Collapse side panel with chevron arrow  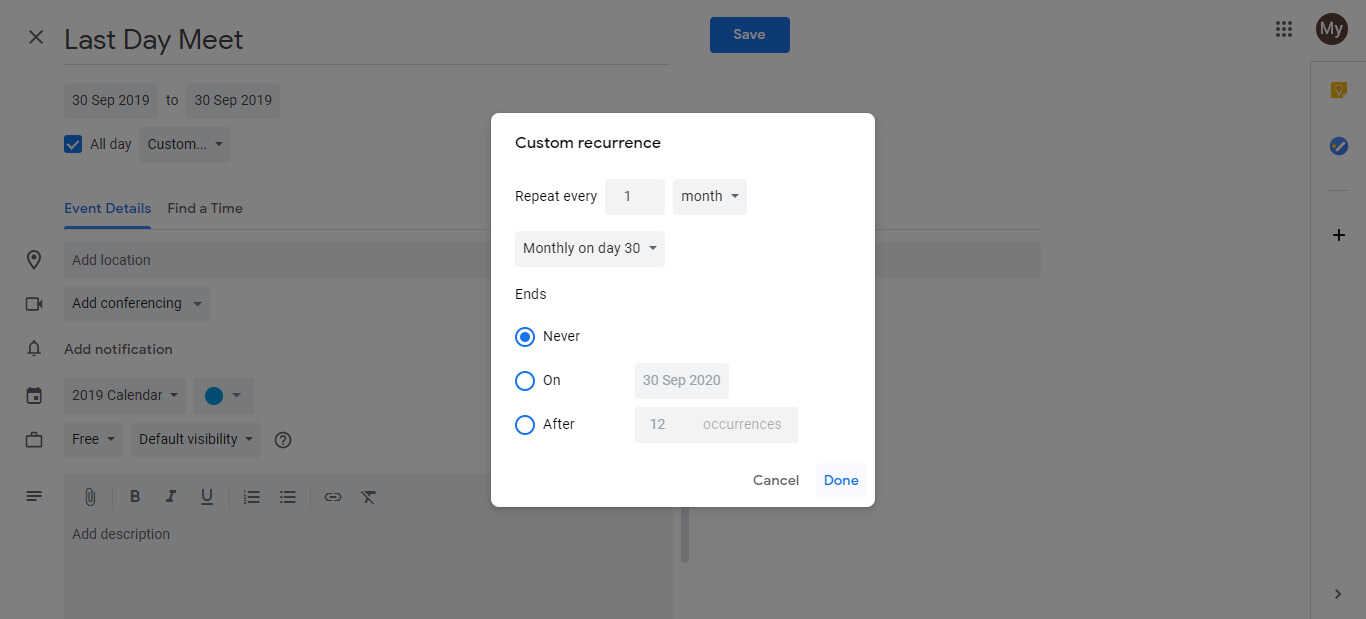click(x=1338, y=594)
